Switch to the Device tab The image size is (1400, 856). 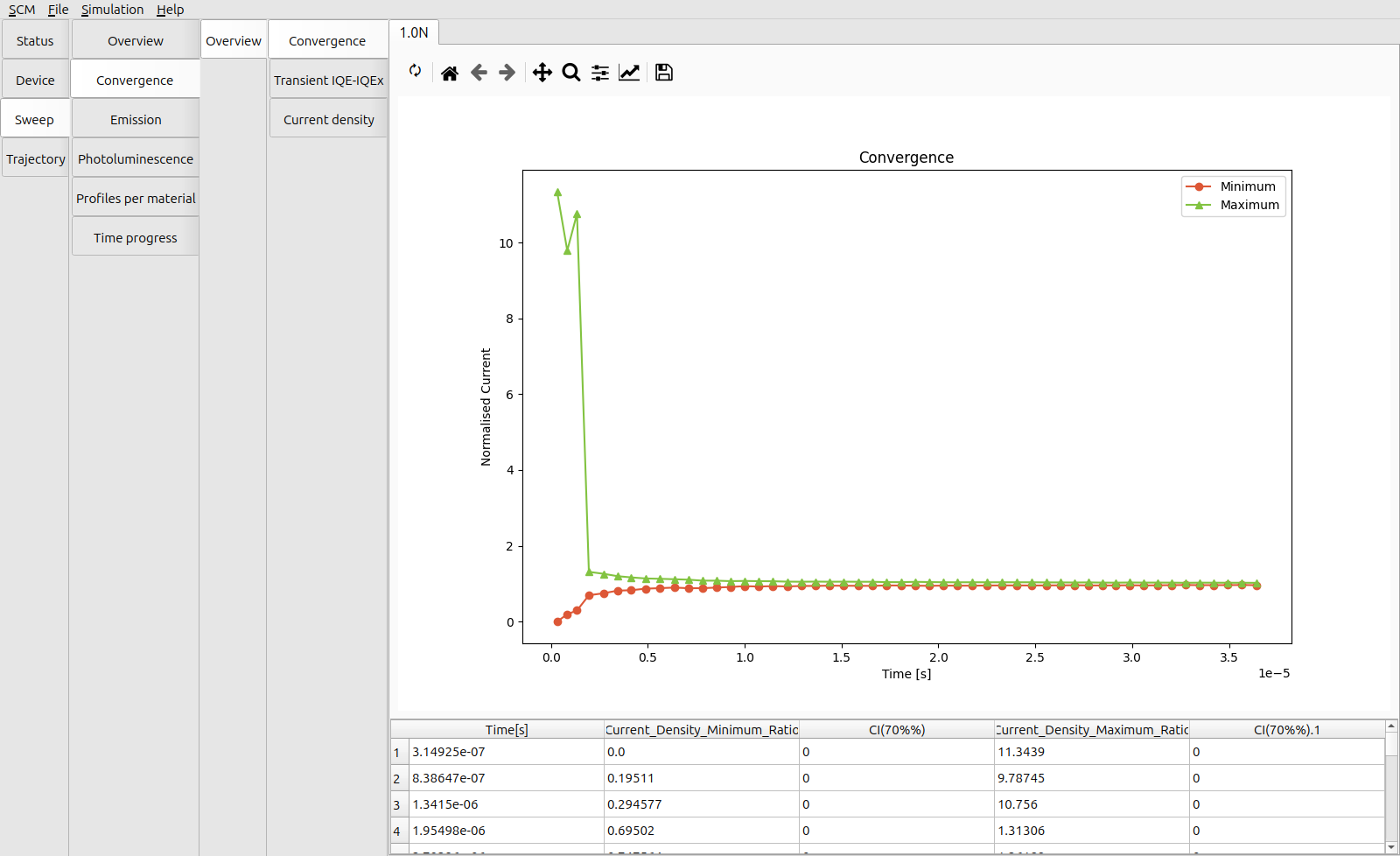[35, 81]
